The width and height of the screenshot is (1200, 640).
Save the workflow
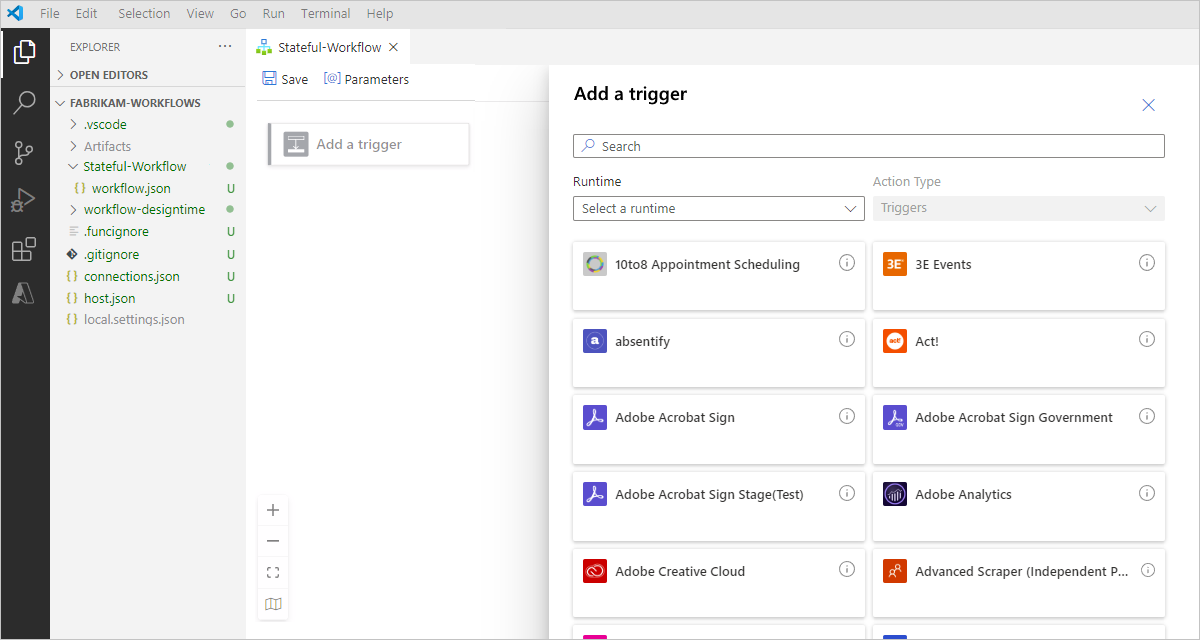point(285,79)
